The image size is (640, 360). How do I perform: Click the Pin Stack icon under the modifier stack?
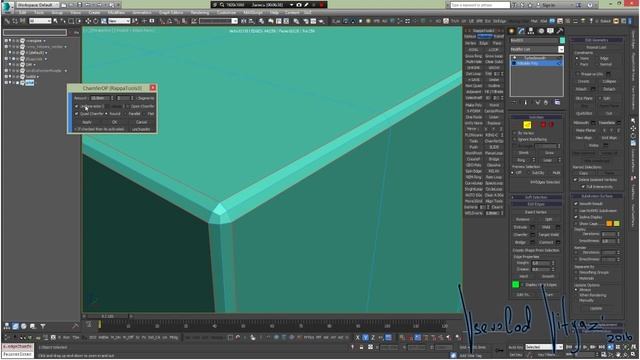click(x=514, y=102)
